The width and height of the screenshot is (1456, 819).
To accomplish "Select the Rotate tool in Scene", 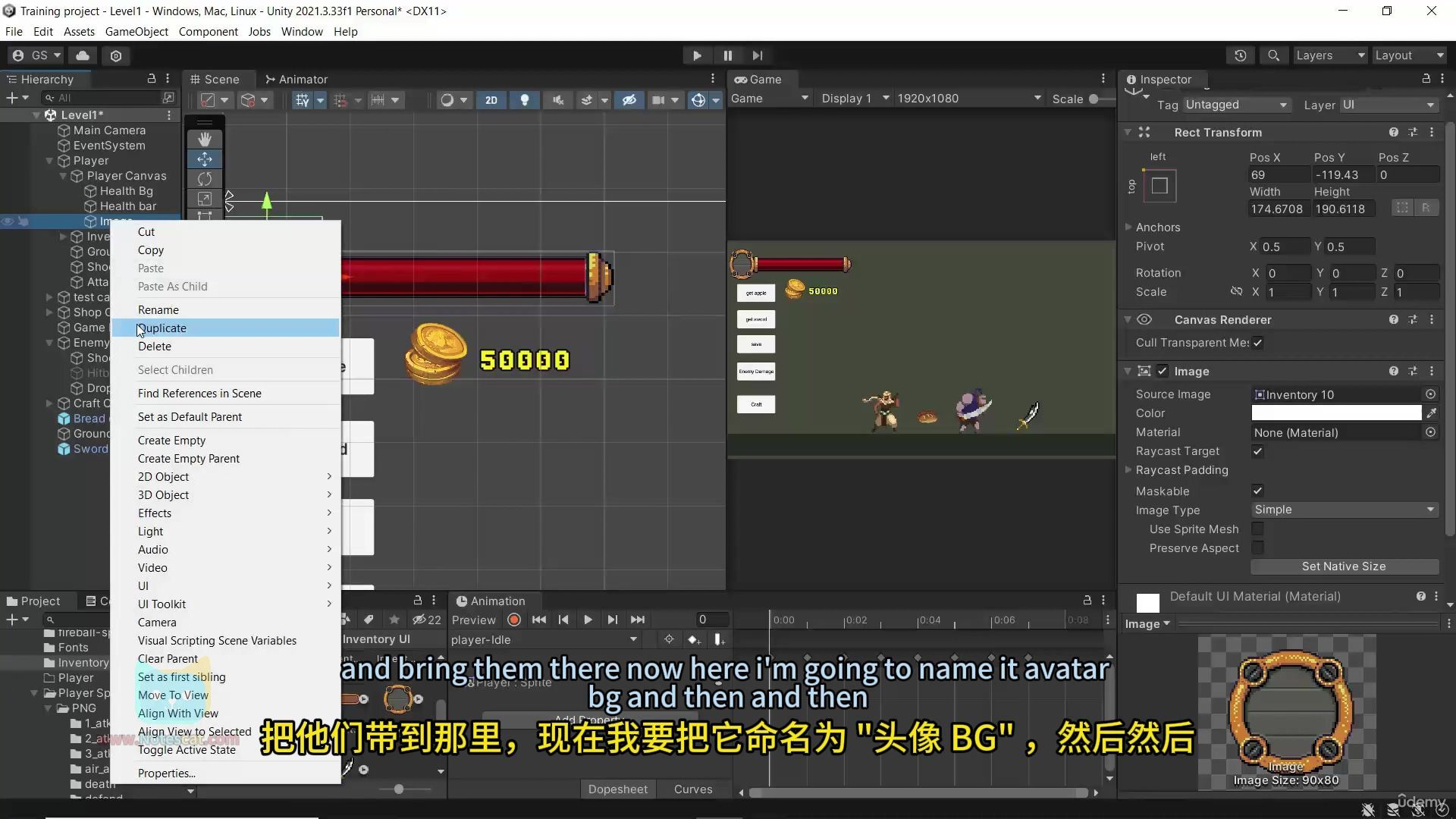I will coord(205,179).
